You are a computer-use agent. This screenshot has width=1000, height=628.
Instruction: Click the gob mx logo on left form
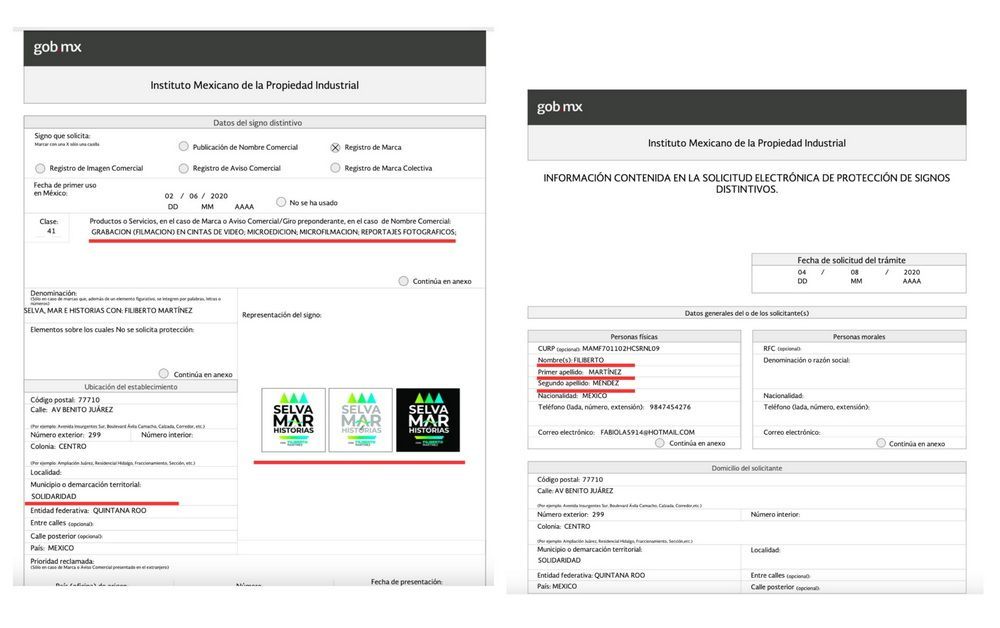coord(57,47)
